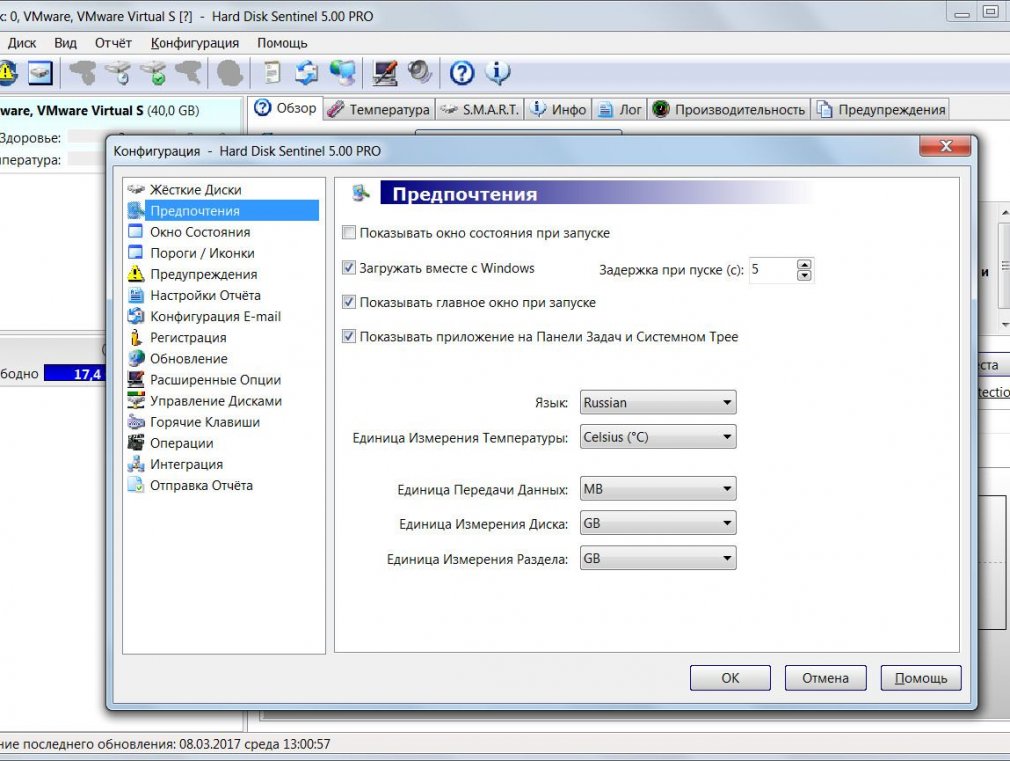Select the Preferences icon in sidebar
The width and height of the screenshot is (1010, 761).
[136, 211]
